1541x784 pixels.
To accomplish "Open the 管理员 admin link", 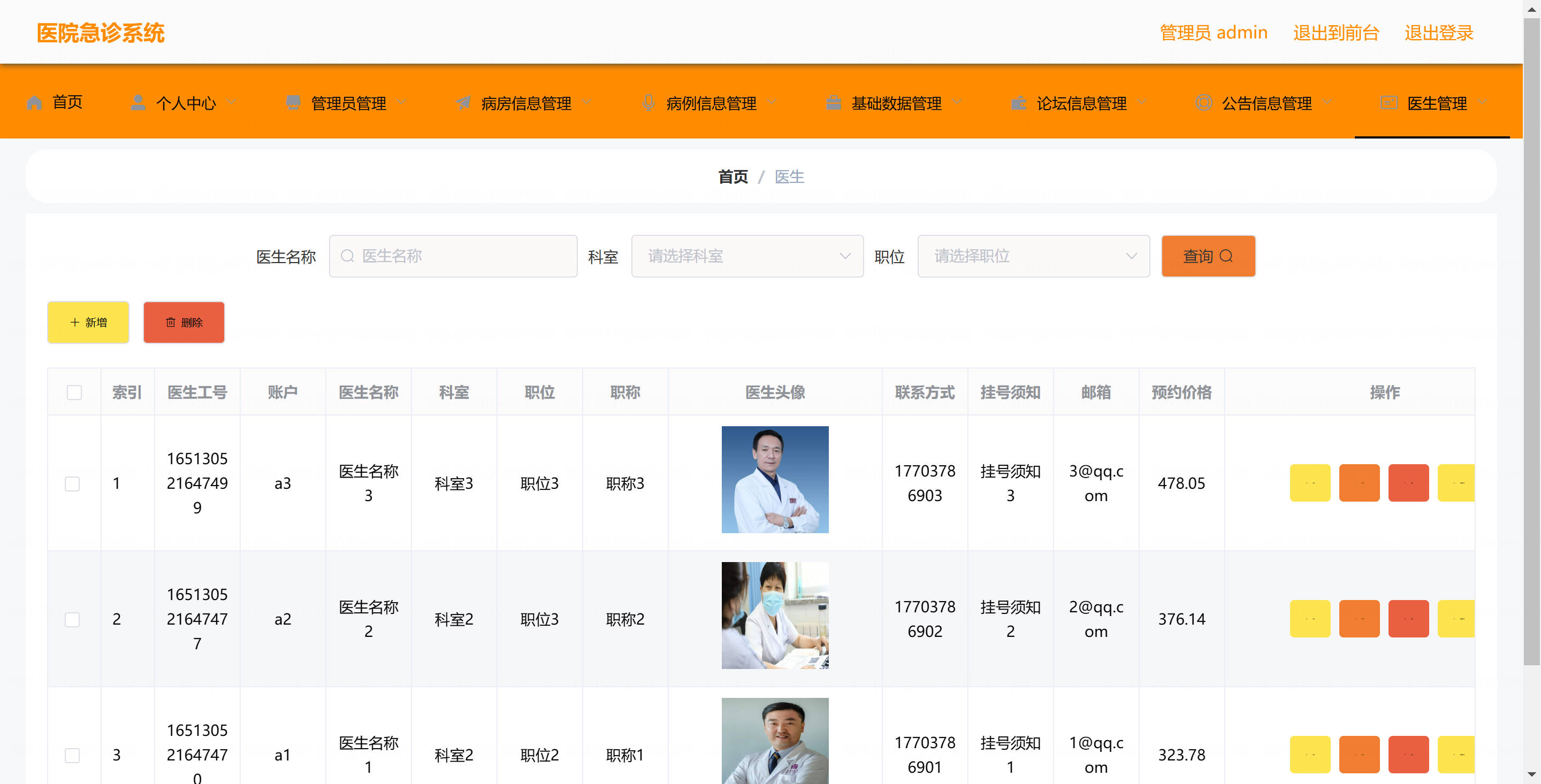I will tap(1213, 32).
